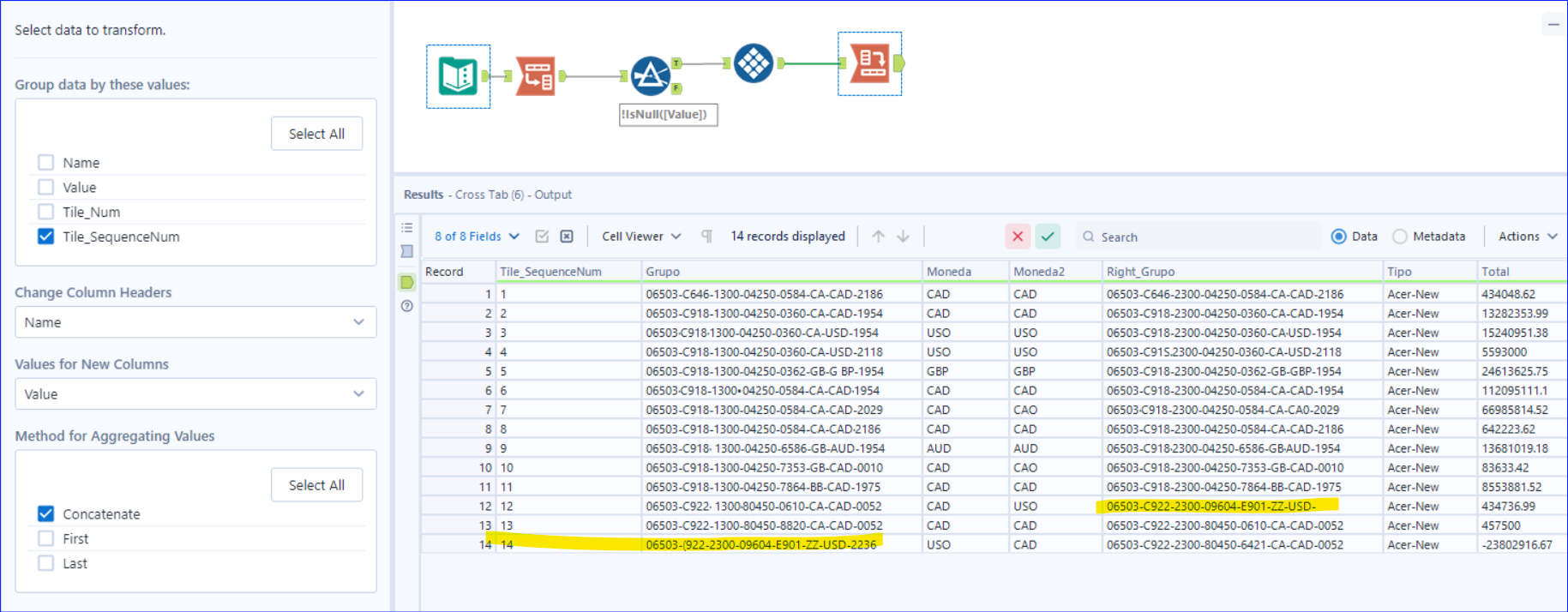Open the Change Column Headers dropdown
Viewport: 1568px width, 612px height.
coord(195,322)
